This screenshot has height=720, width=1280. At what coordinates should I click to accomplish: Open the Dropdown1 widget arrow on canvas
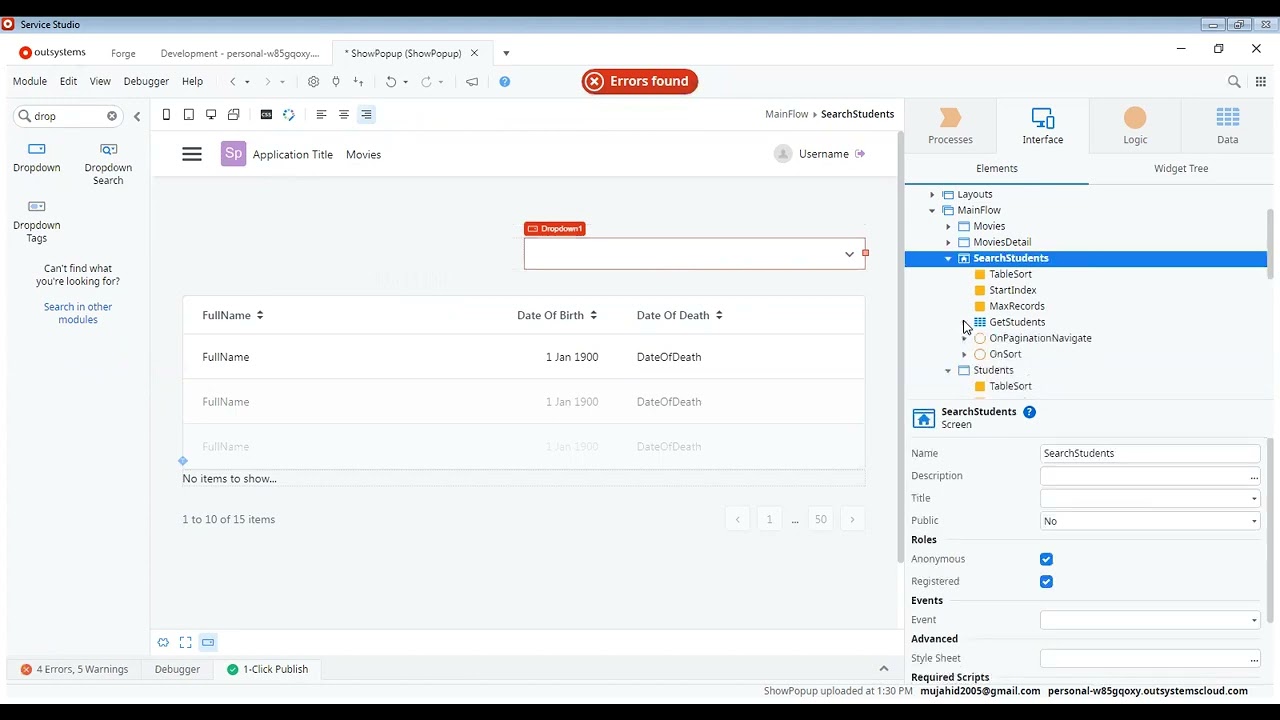tap(849, 254)
